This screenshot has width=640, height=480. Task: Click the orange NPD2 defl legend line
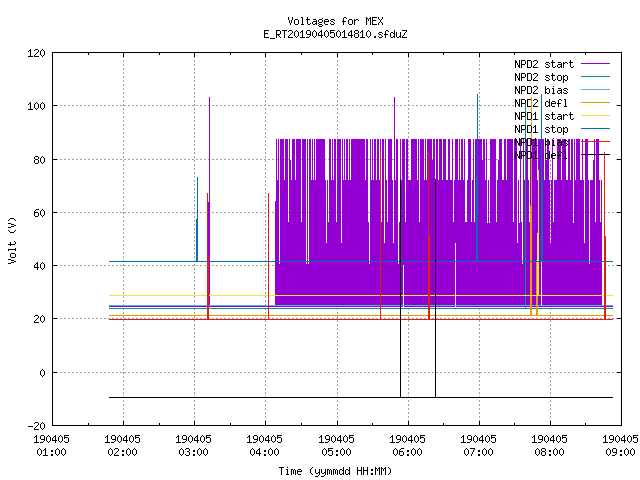(595, 102)
